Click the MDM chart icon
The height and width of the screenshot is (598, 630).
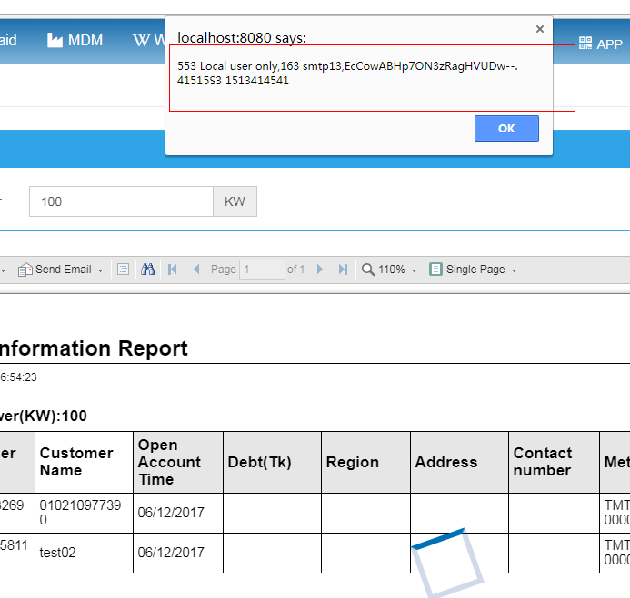pos(55,40)
